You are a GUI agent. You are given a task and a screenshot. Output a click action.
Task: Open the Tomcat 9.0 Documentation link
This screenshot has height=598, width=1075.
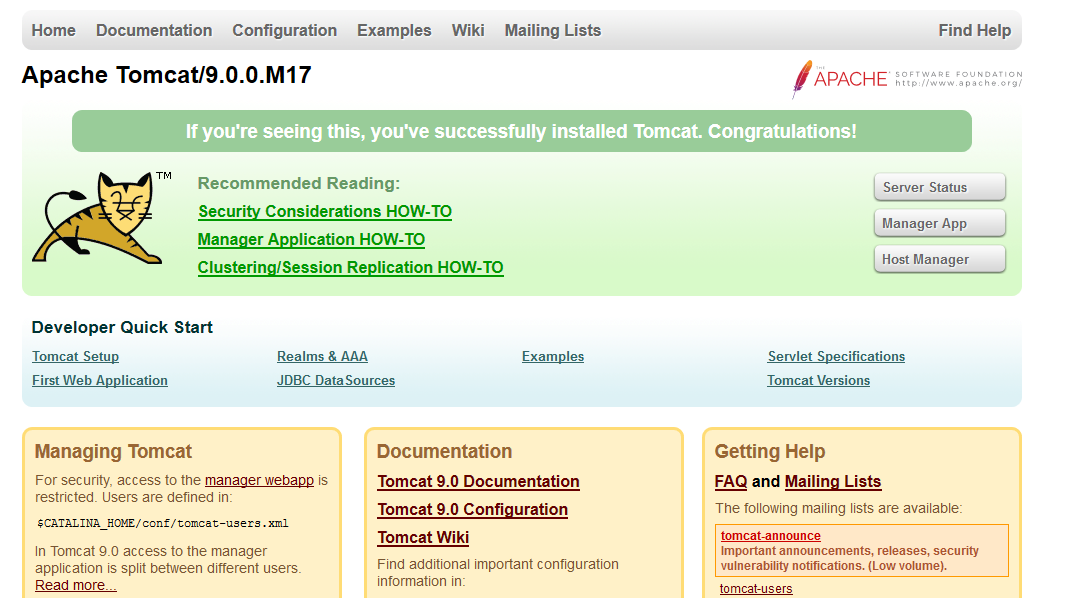[479, 481]
